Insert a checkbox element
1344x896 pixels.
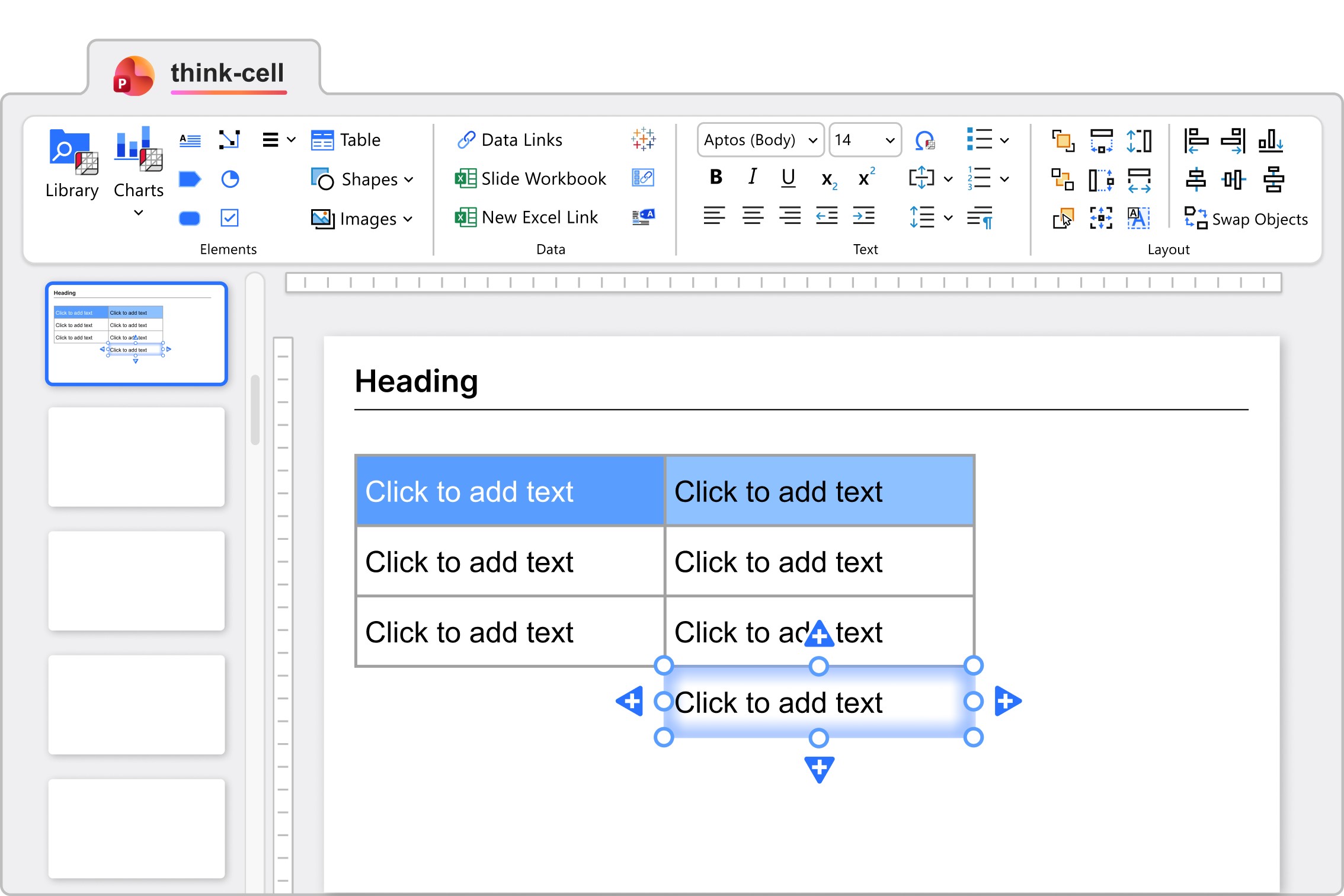(x=230, y=218)
